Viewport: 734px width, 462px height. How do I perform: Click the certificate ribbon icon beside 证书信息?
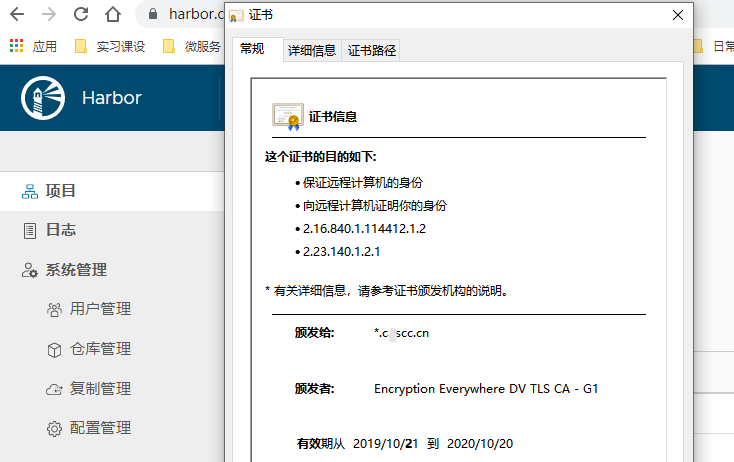pos(287,117)
